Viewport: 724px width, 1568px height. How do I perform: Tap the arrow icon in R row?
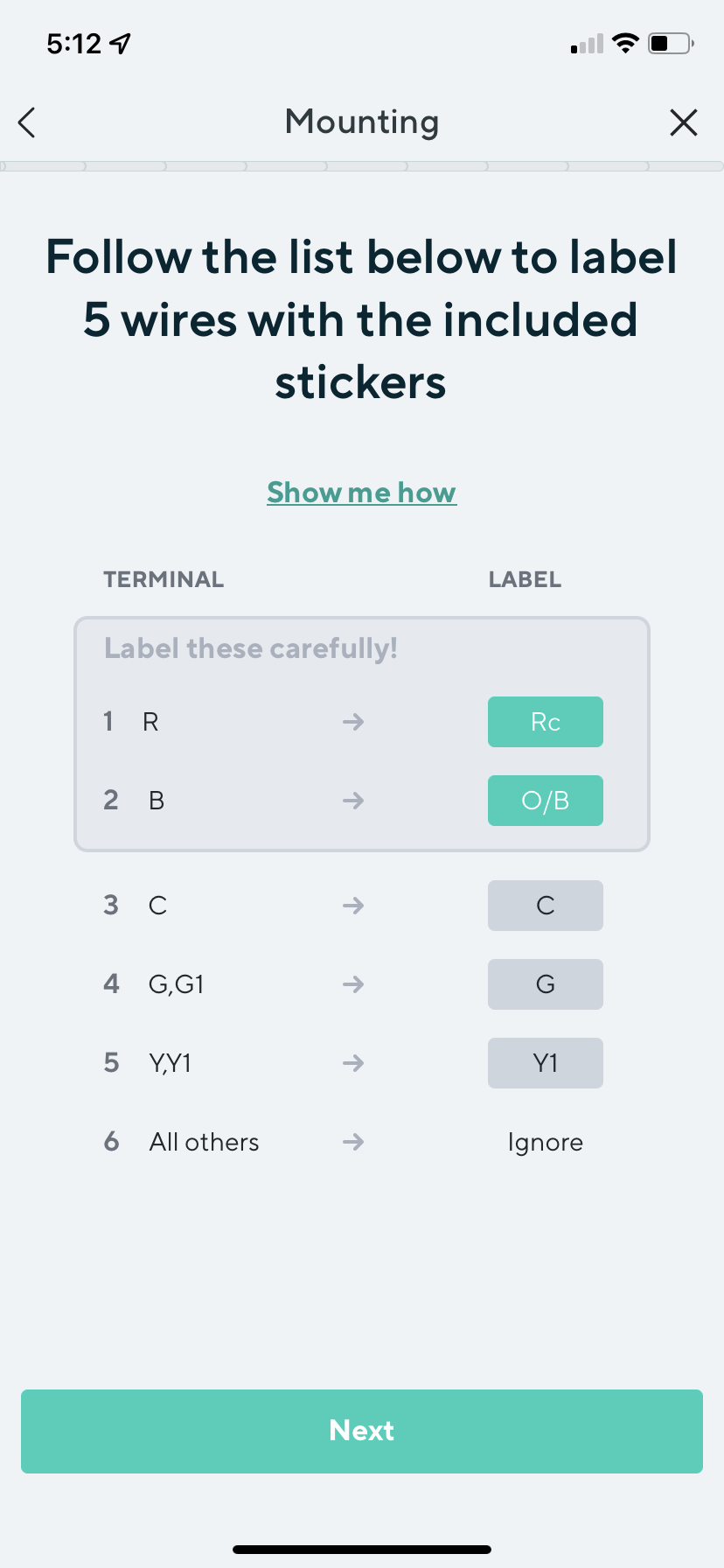pyautogui.click(x=353, y=722)
